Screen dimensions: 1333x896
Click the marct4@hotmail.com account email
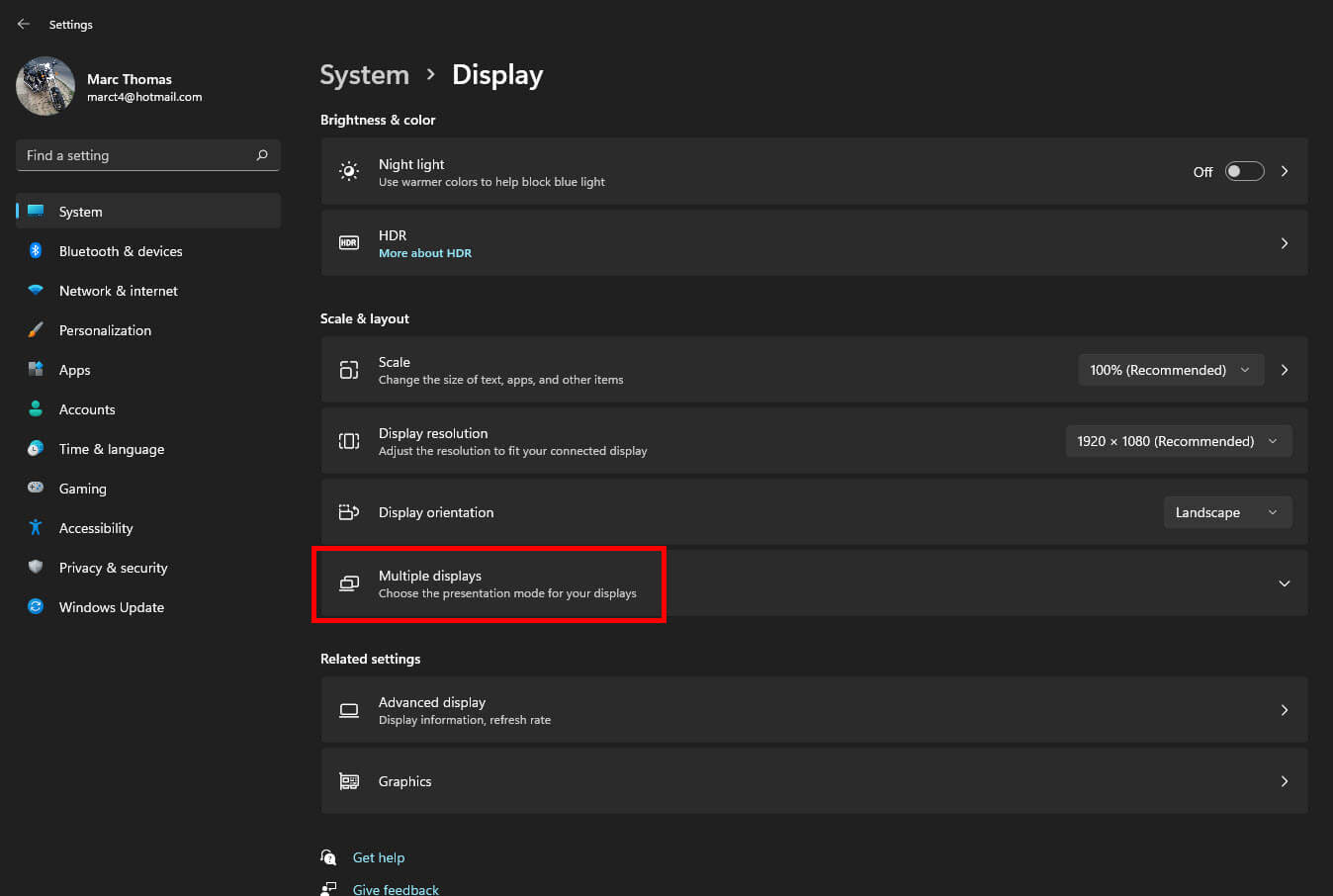(144, 97)
